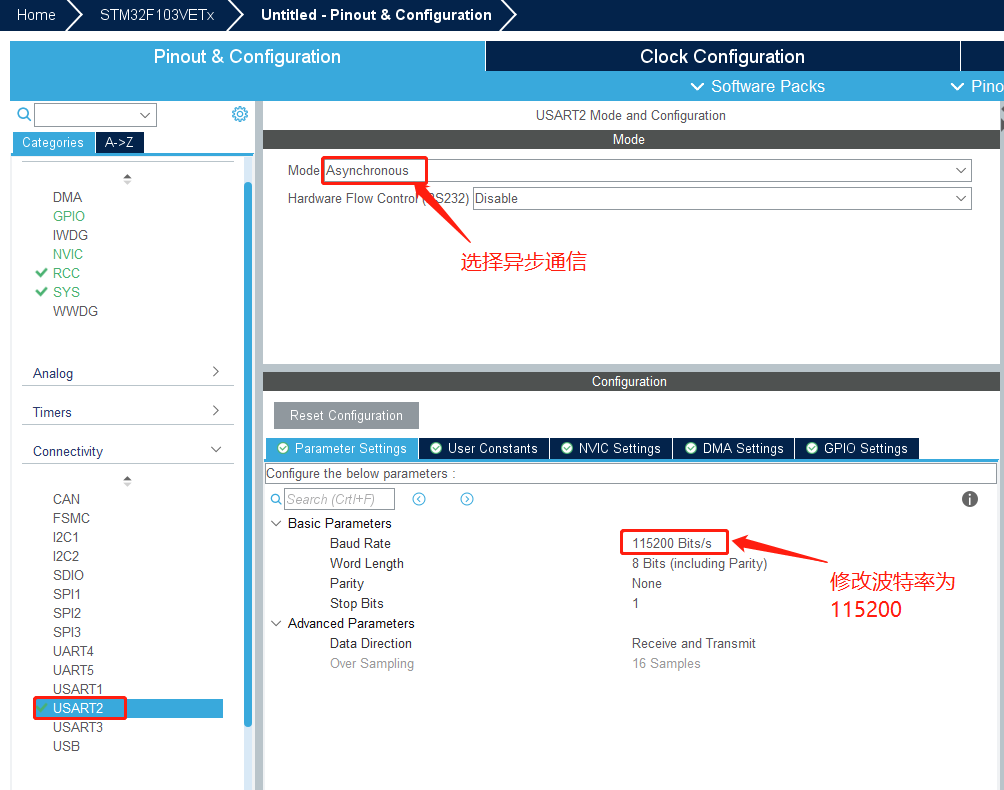The width and height of the screenshot is (1004, 790).
Task: Select USART1 peripheral
Action: [x=77, y=689]
